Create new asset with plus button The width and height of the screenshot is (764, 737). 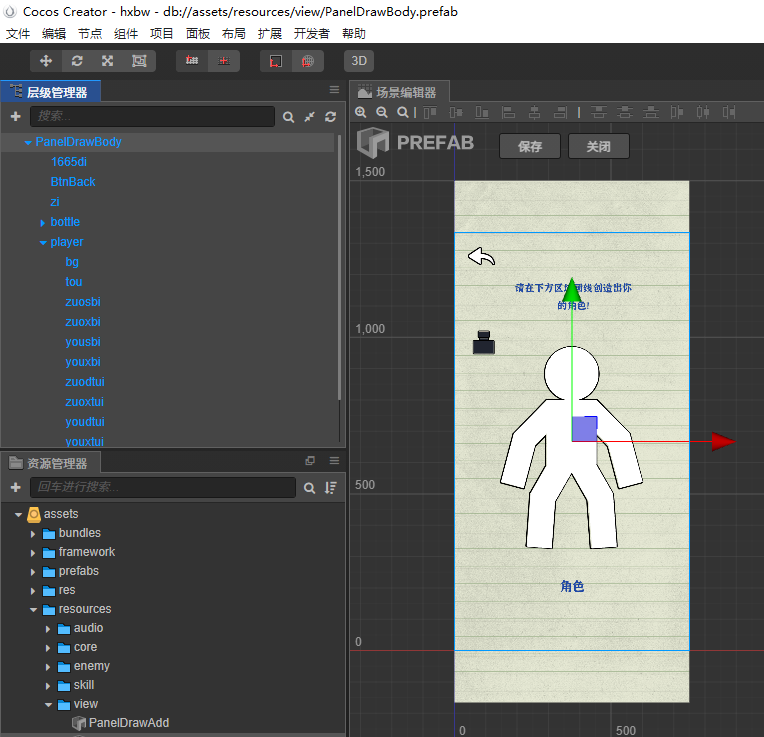(x=16, y=488)
